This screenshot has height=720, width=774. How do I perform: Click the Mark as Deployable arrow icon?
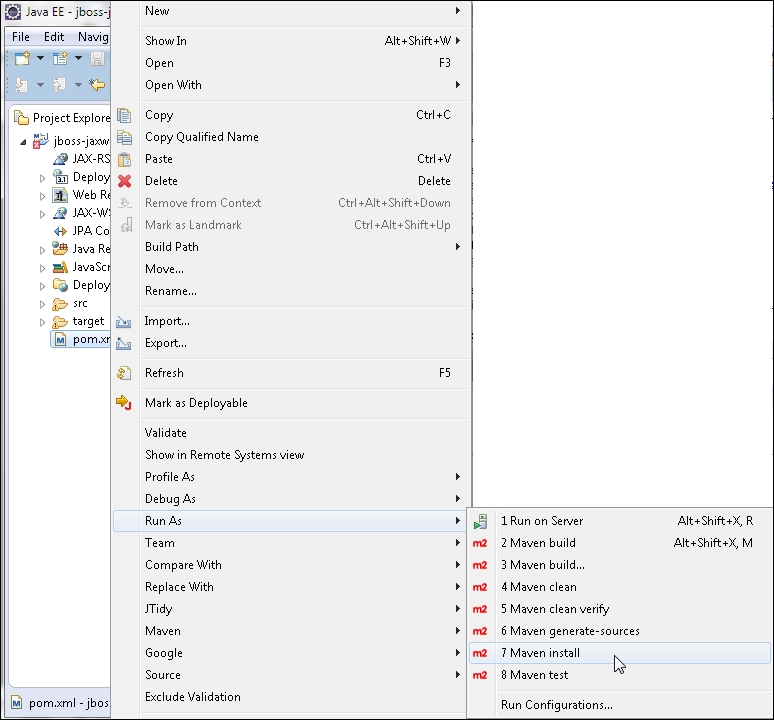click(x=123, y=403)
